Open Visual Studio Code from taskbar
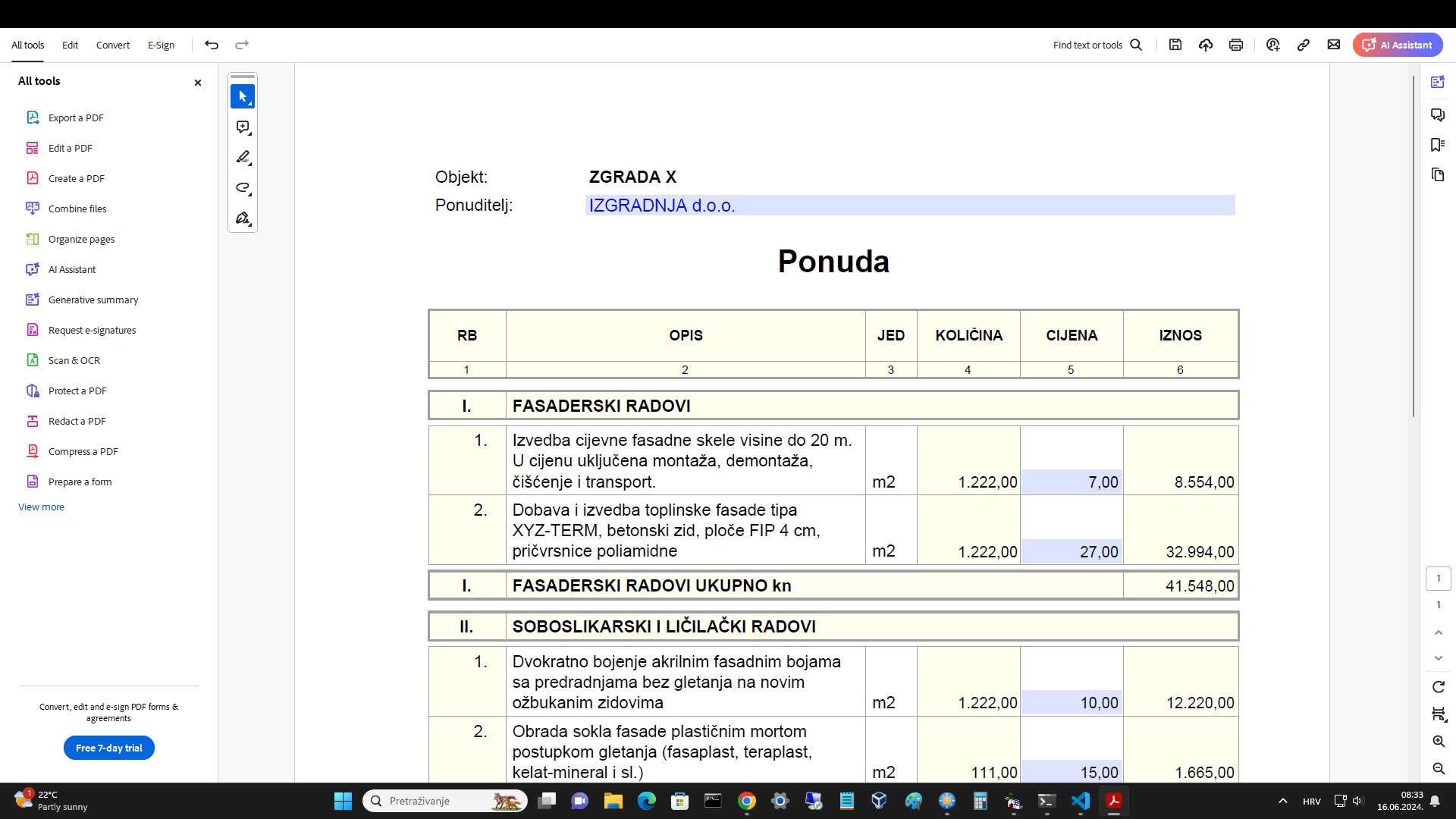Image resolution: width=1456 pixels, height=819 pixels. [1081, 801]
